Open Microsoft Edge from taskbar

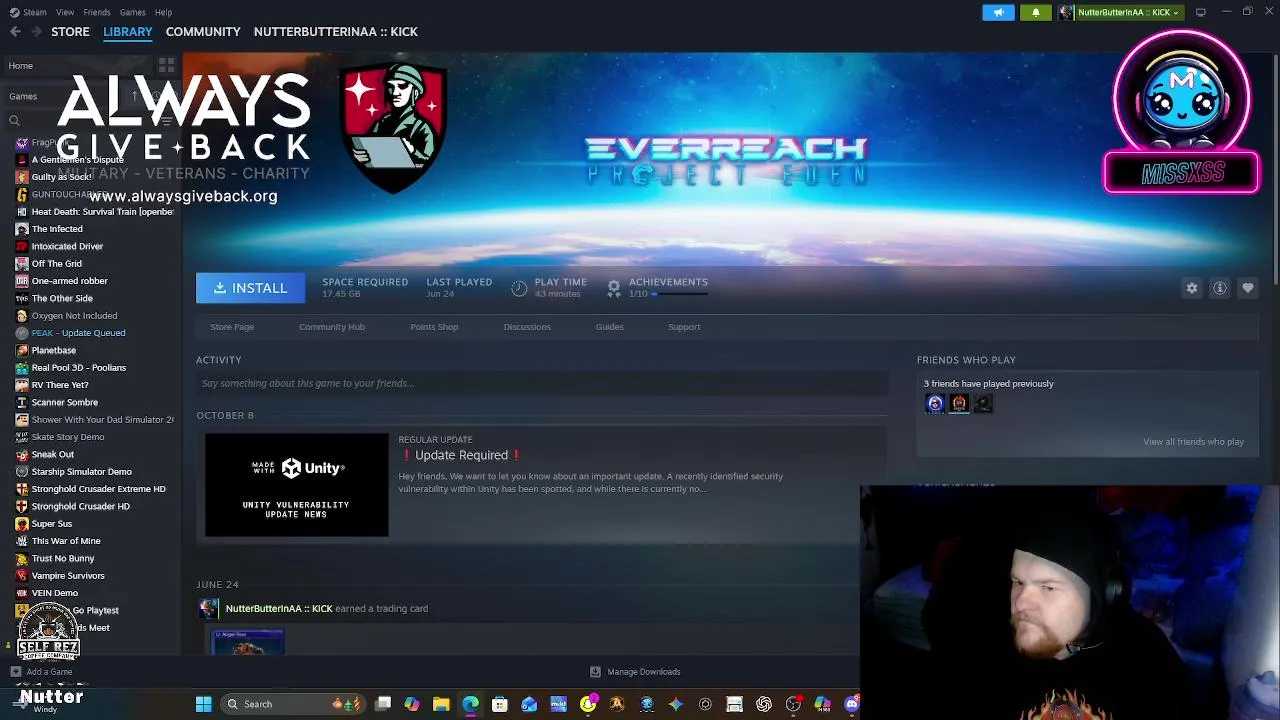click(470, 704)
